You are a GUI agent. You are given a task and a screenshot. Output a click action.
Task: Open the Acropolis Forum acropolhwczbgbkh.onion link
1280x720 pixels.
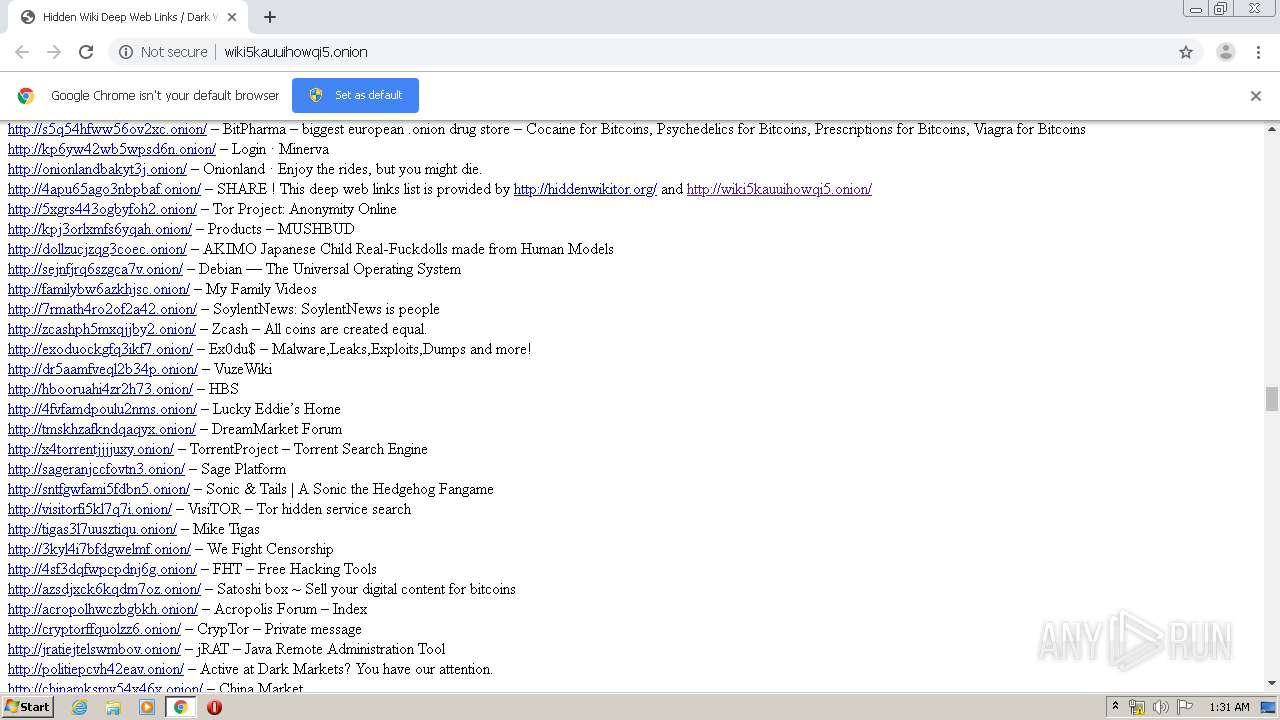click(103, 609)
